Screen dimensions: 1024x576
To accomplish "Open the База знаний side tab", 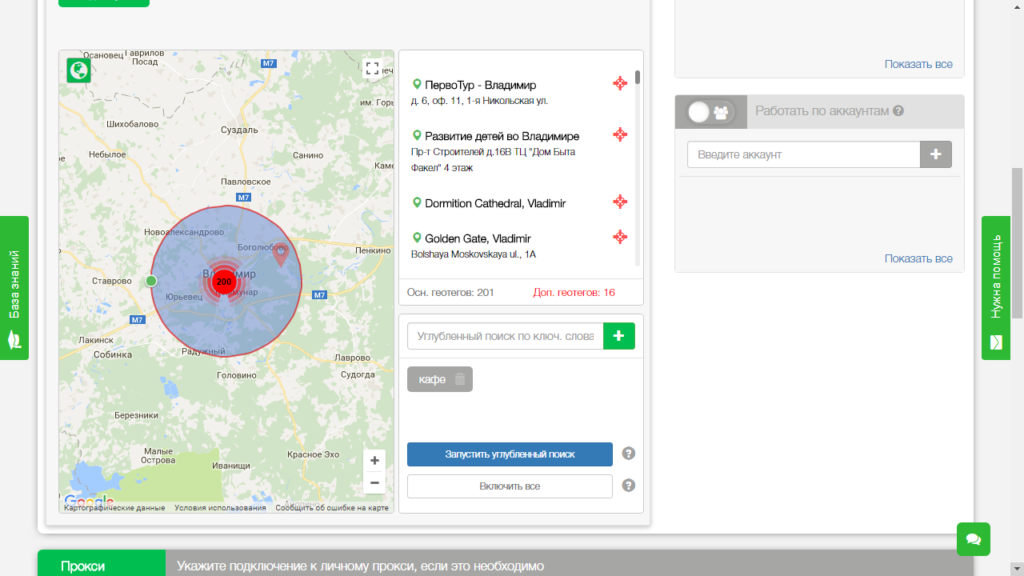I will (14, 288).
